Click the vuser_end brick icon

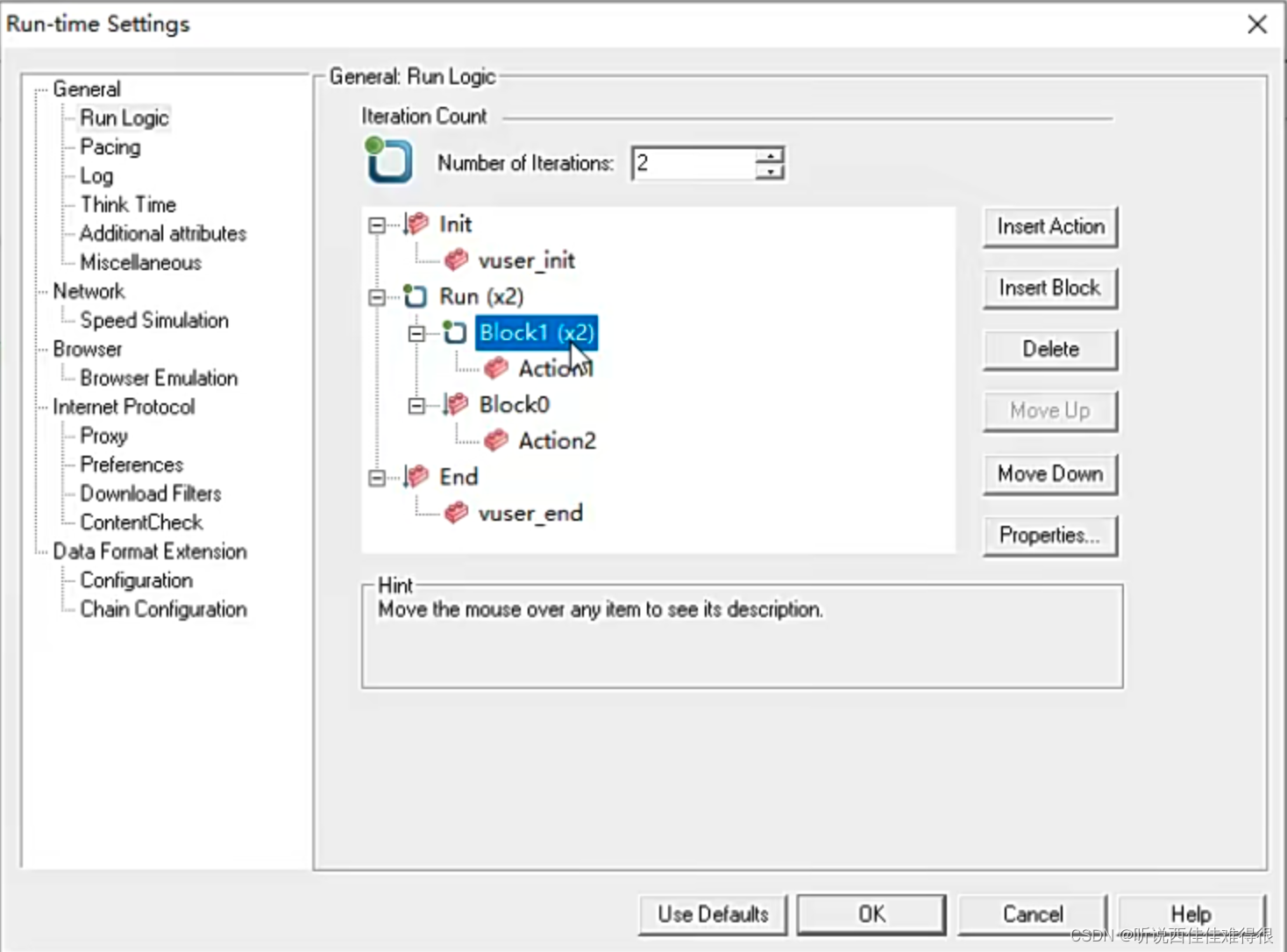click(456, 513)
